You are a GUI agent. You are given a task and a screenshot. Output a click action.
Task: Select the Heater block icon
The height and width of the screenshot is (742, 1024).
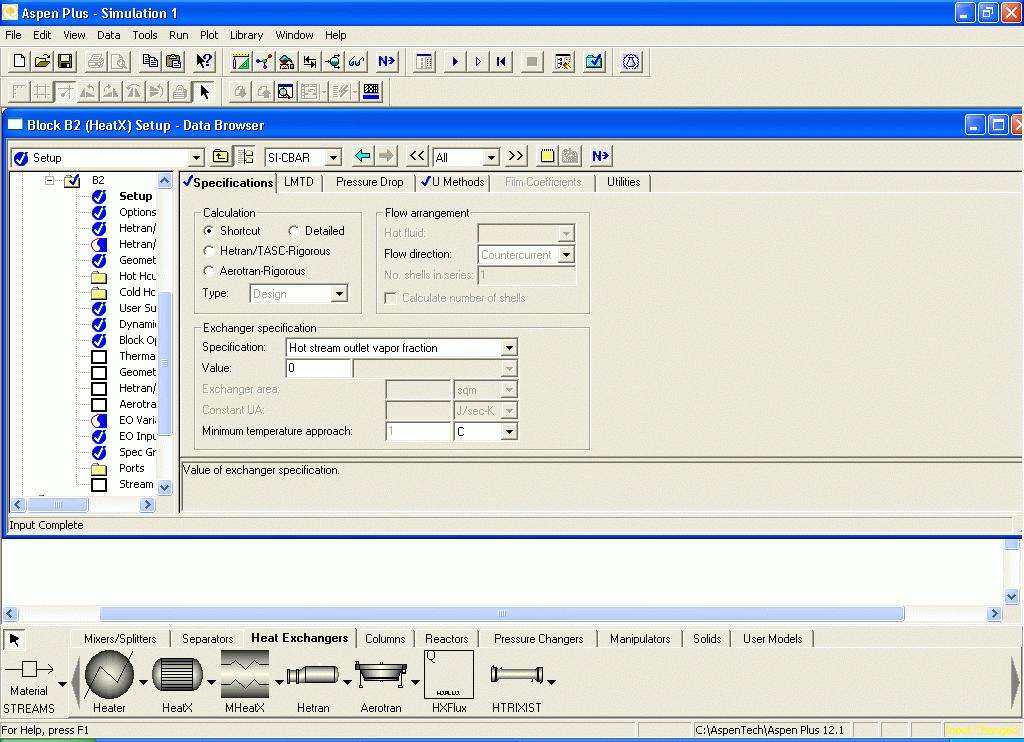click(x=109, y=675)
